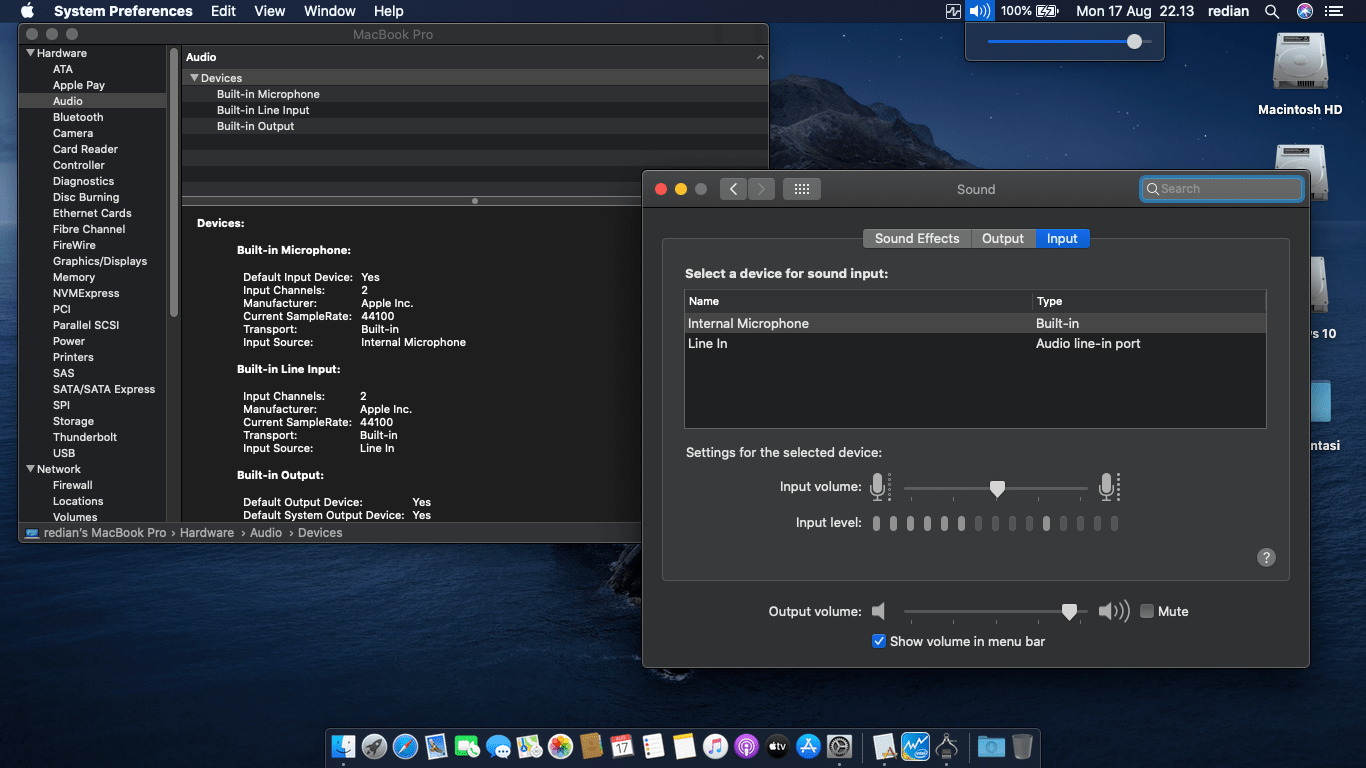Select the Input tab in Sound

click(x=1062, y=238)
